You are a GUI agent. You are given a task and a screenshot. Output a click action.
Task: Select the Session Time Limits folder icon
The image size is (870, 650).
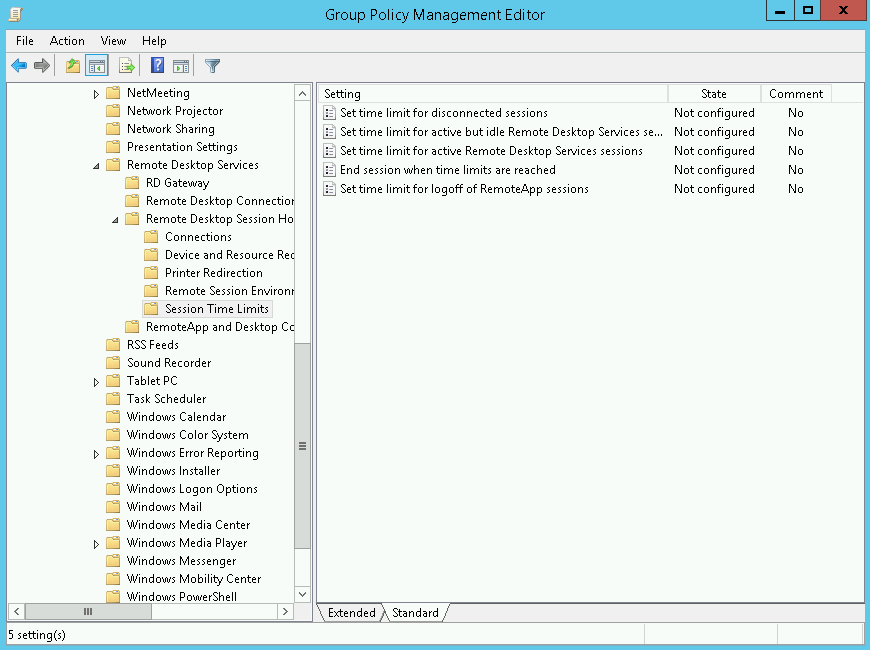(x=151, y=309)
